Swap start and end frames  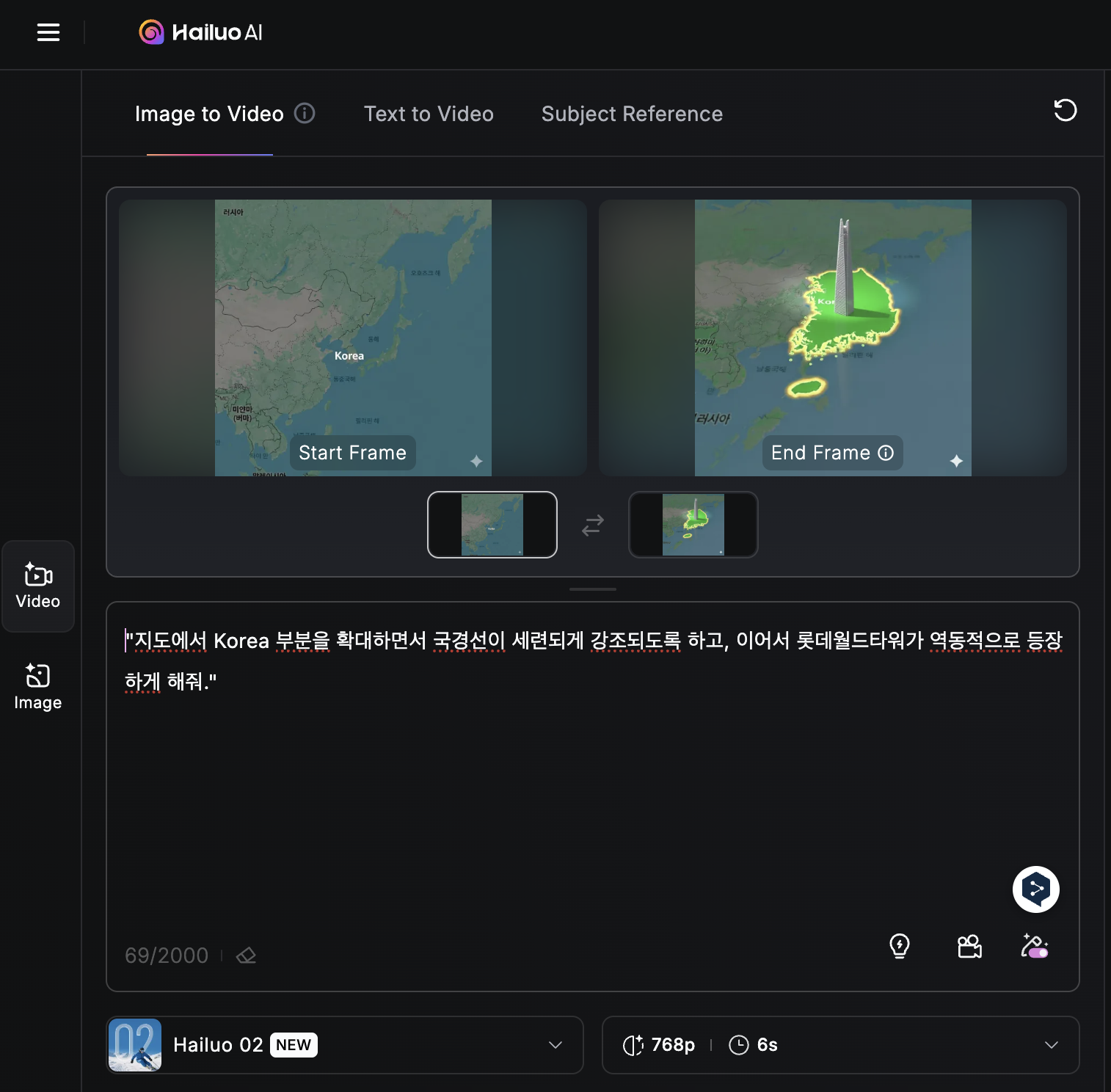tap(592, 525)
